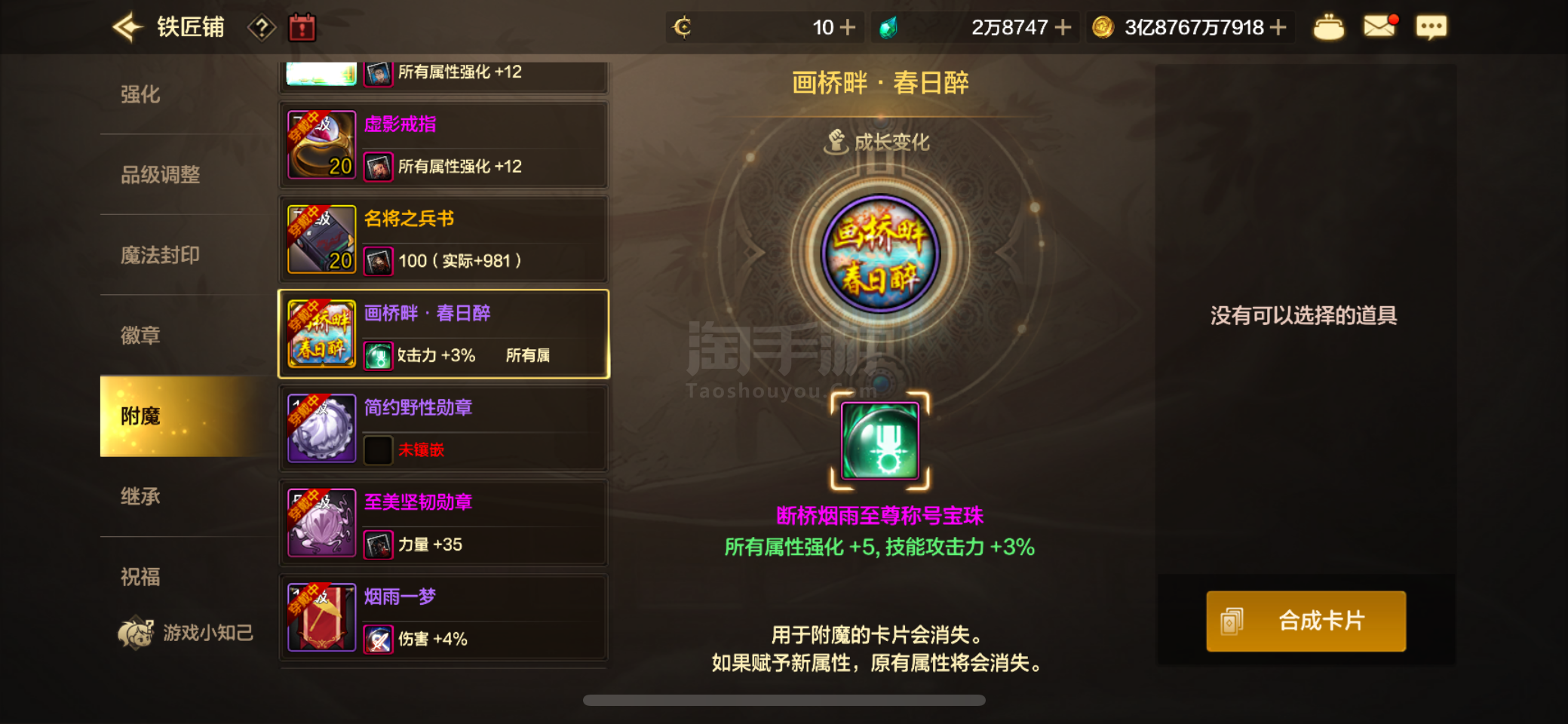Open the red calendar notice icon
This screenshot has height=724, width=1568.
click(302, 28)
